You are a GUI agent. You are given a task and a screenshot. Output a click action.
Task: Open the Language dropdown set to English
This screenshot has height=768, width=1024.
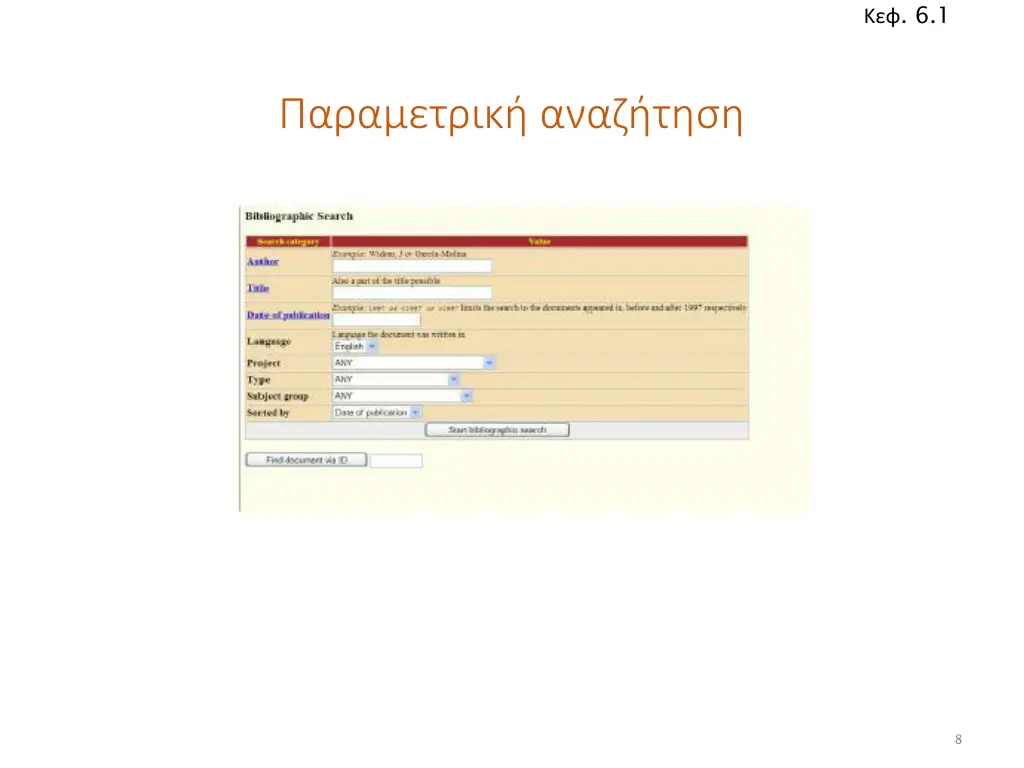point(355,346)
